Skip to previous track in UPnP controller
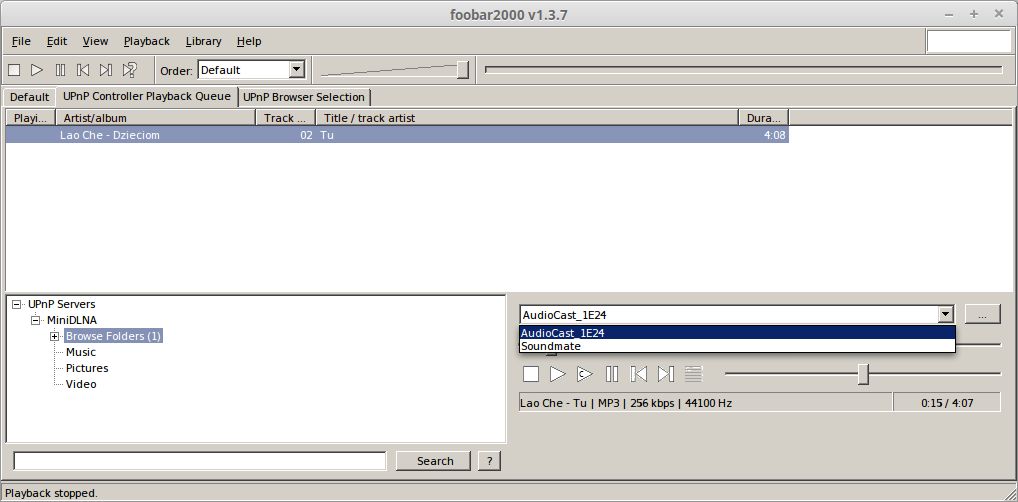The image size is (1018, 502). pyautogui.click(x=639, y=374)
